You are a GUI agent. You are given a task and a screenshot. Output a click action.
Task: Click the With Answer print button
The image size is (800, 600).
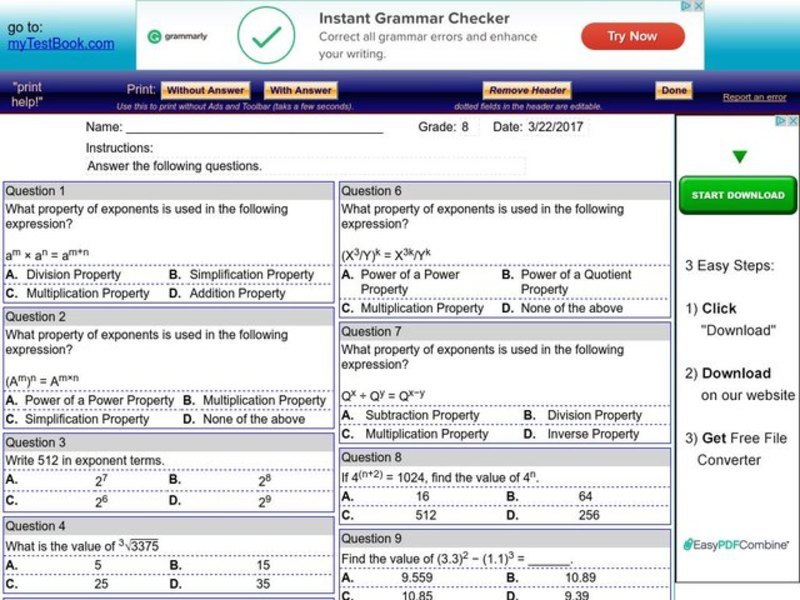[300, 89]
